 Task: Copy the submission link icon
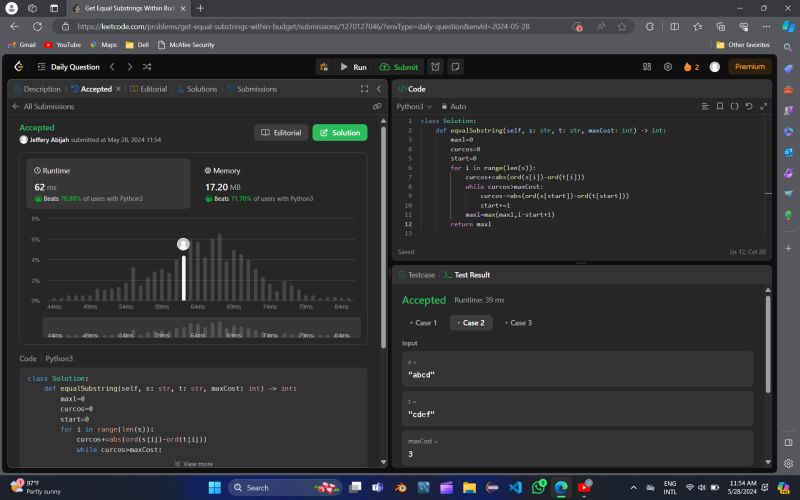click(x=377, y=106)
